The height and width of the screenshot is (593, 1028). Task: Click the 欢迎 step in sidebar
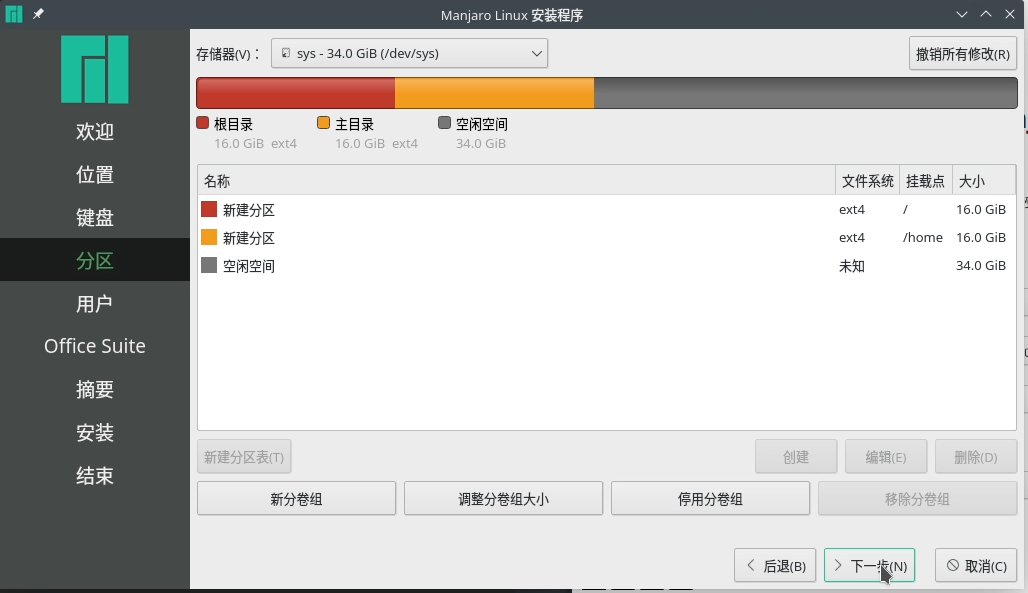[95, 131]
